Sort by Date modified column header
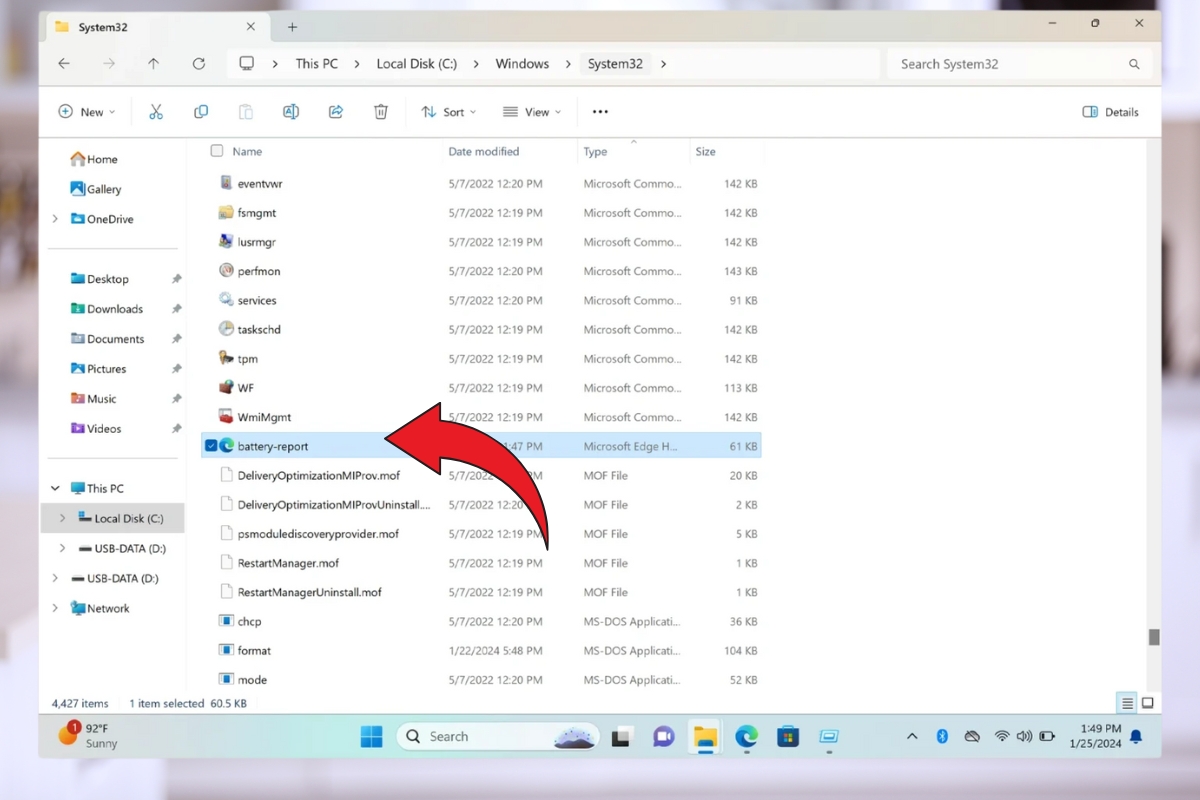1200x800 pixels. (484, 152)
